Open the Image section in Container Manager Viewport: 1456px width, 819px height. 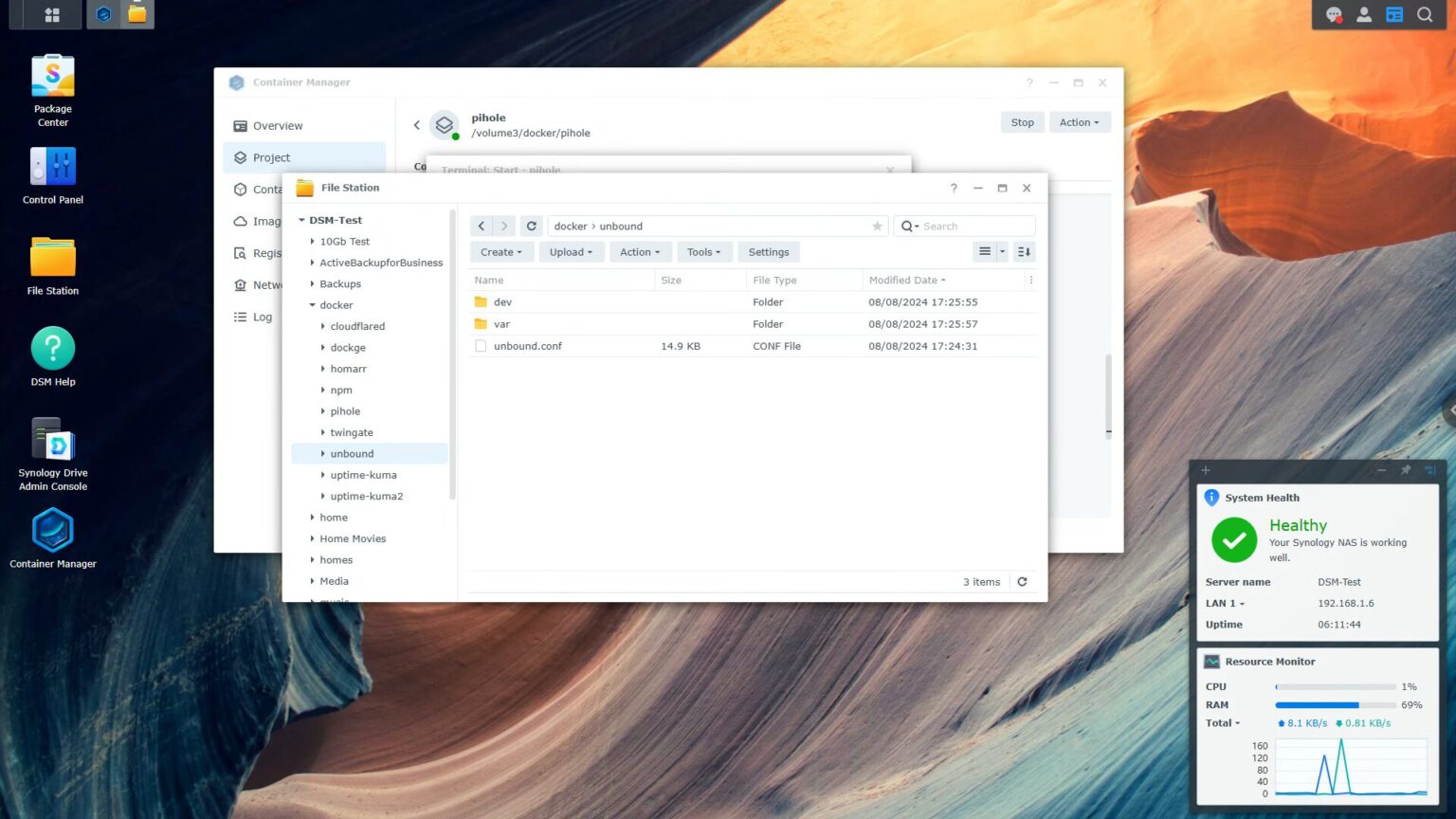point(242,221)
